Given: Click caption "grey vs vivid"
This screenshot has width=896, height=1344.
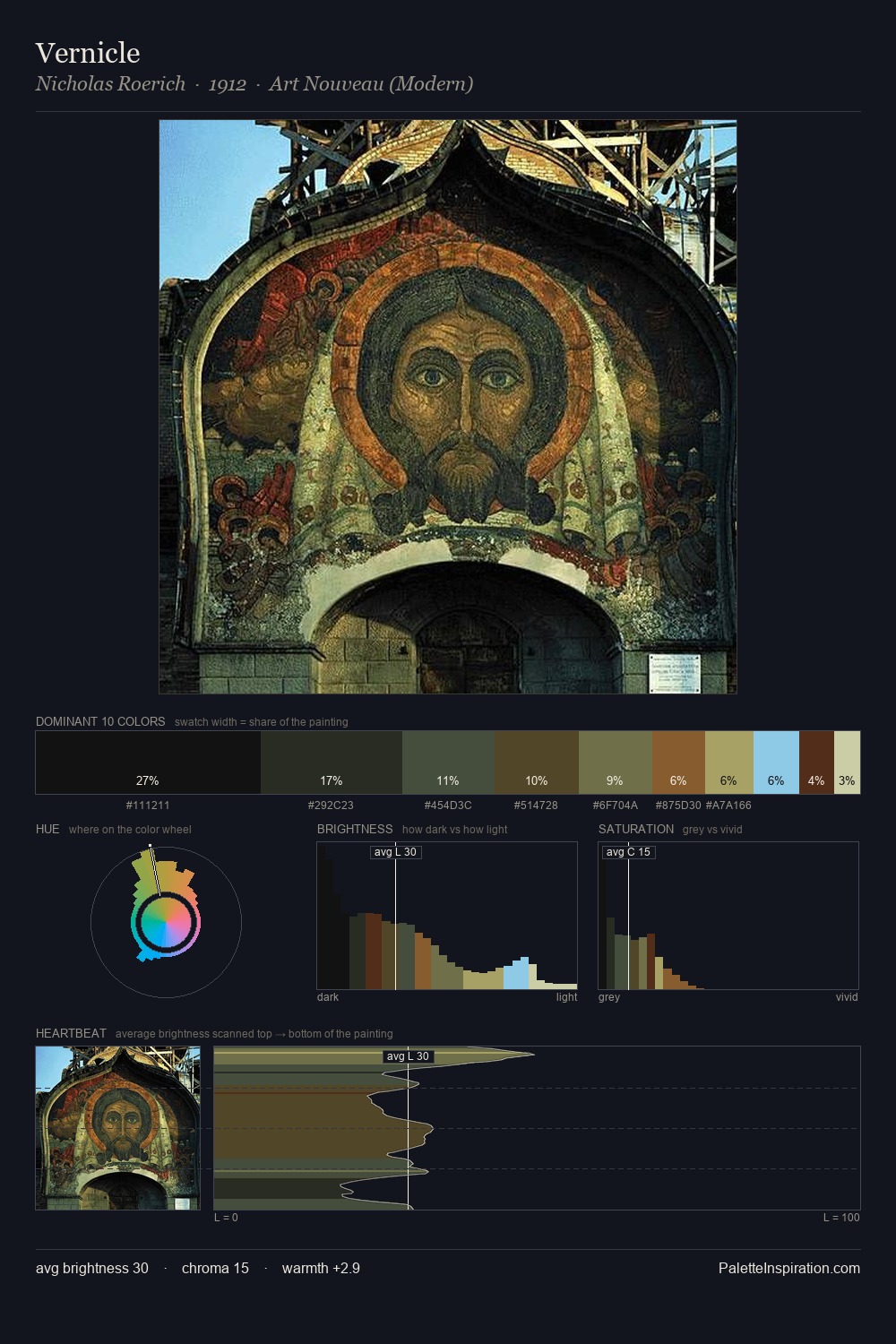Looking at the screenshot, I should tap(712, 830).
